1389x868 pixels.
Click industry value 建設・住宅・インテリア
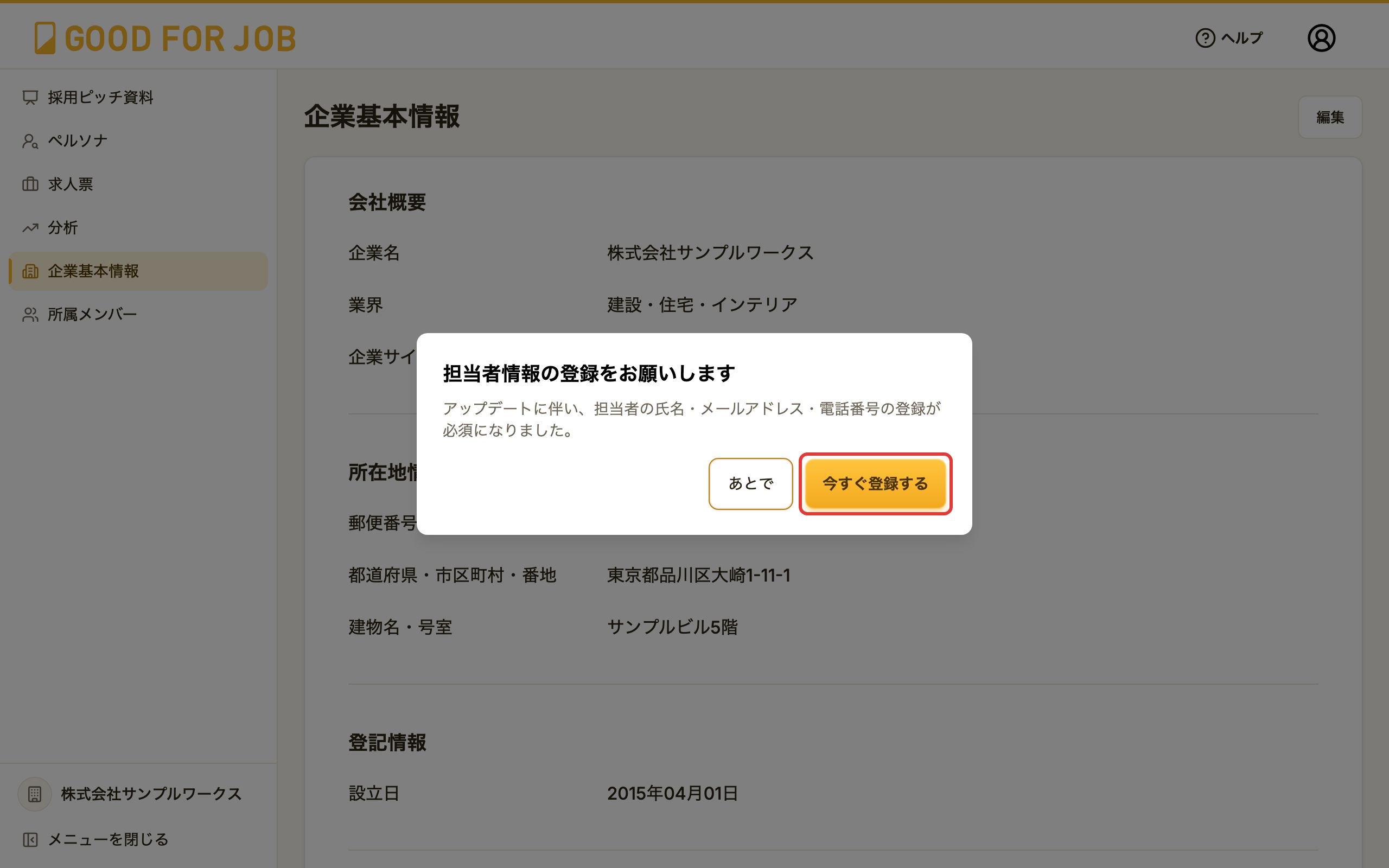[x=703, y=305]
